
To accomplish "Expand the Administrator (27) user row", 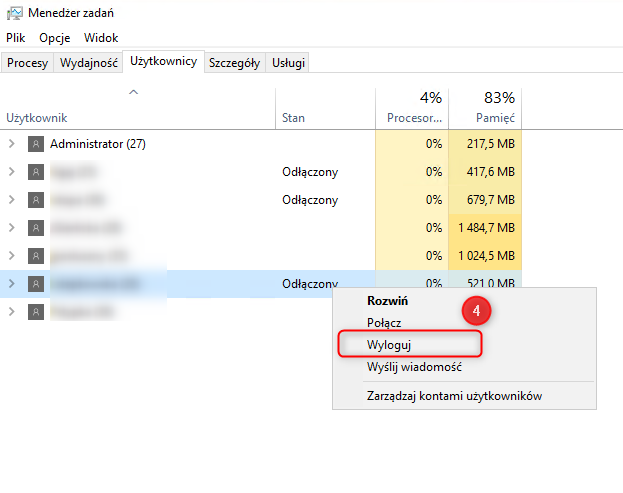I will click(12, 144).
